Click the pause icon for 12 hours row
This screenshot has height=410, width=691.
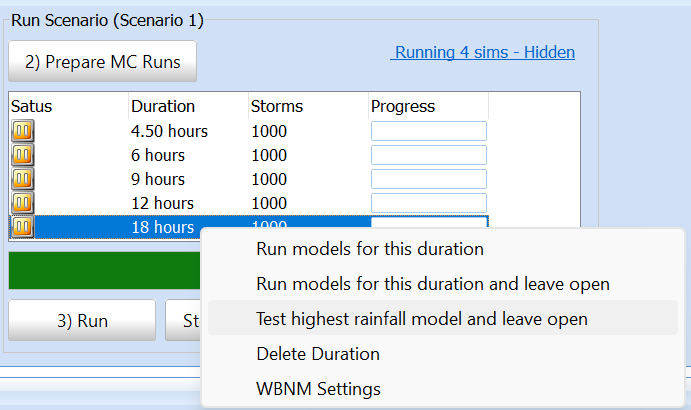pos(22,203)
